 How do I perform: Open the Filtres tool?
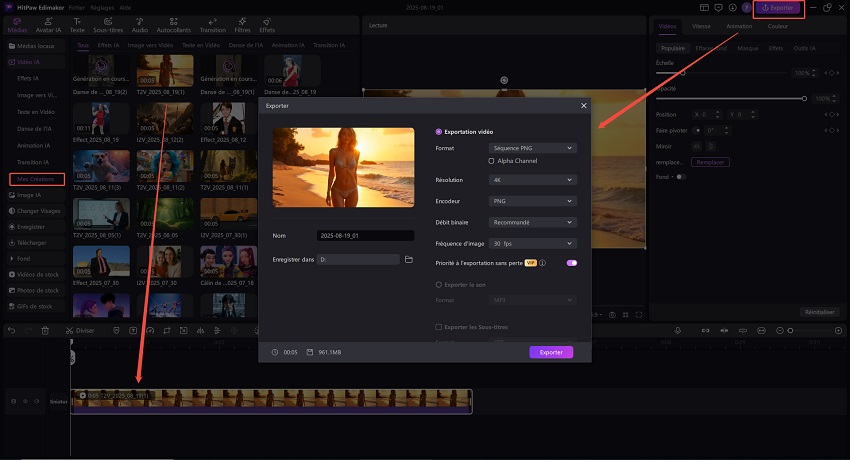(x=242, y=25)
